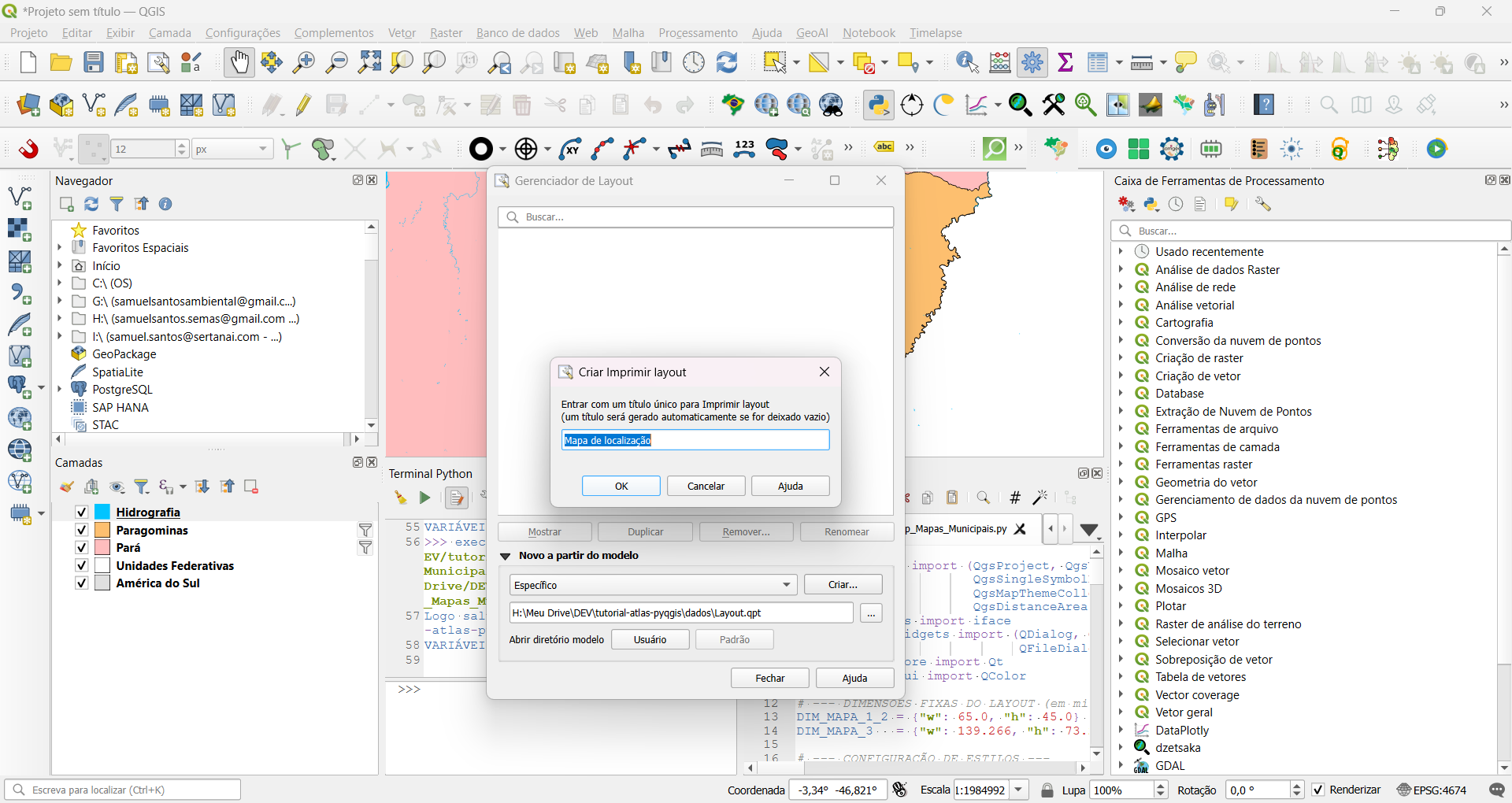Open the Python console toolbar icon

tap(878, 105)
